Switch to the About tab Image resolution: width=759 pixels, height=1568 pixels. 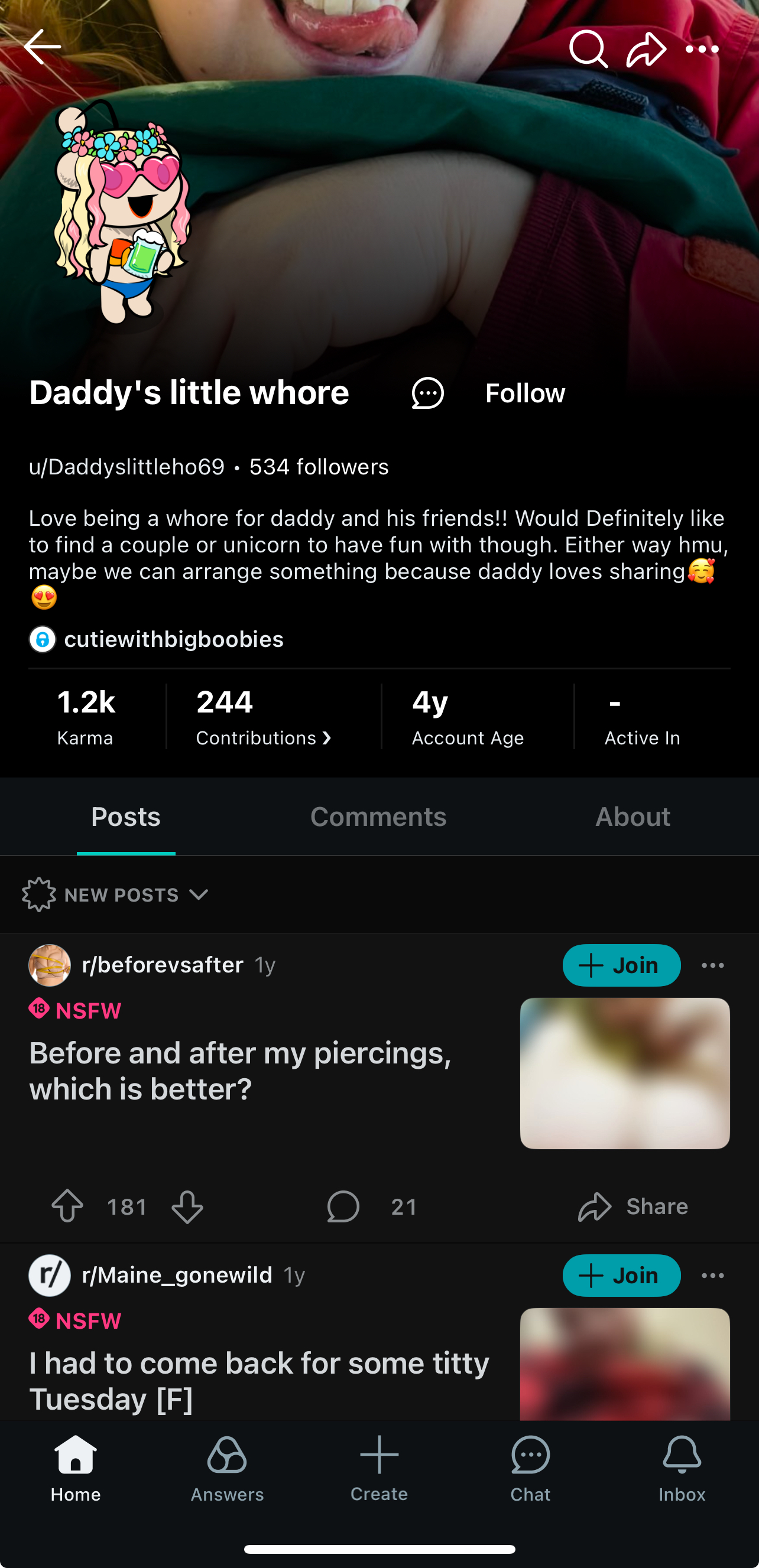click(x=632, y=817)
